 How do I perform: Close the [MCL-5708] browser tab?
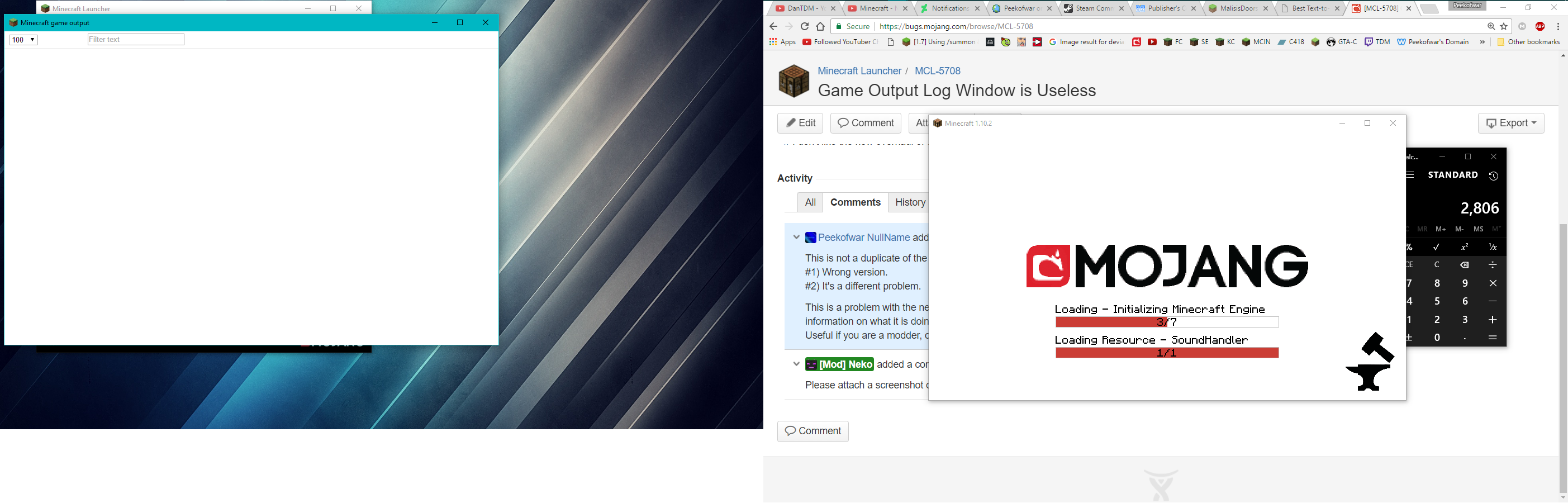point(1409,8)
